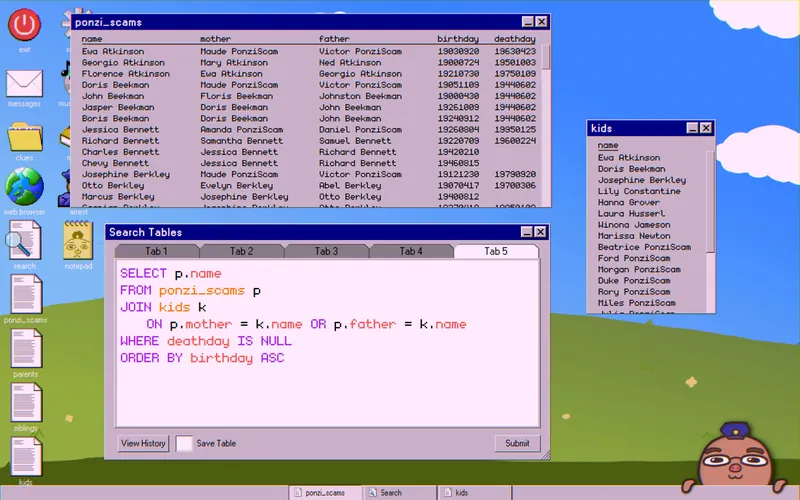The height and width of the screenshot is (500, 800).
Task: Select Hanna Grover in kids list
Action: pyautogui.click(x=629, y=203)
